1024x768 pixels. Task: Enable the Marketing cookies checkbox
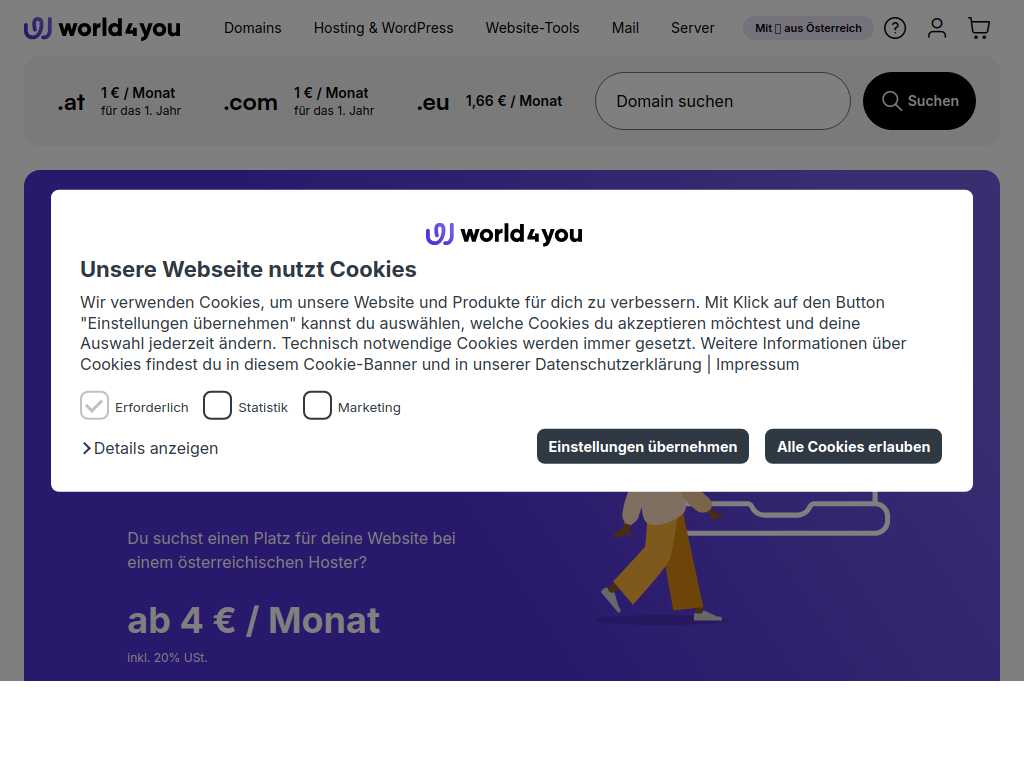(317, 406)
